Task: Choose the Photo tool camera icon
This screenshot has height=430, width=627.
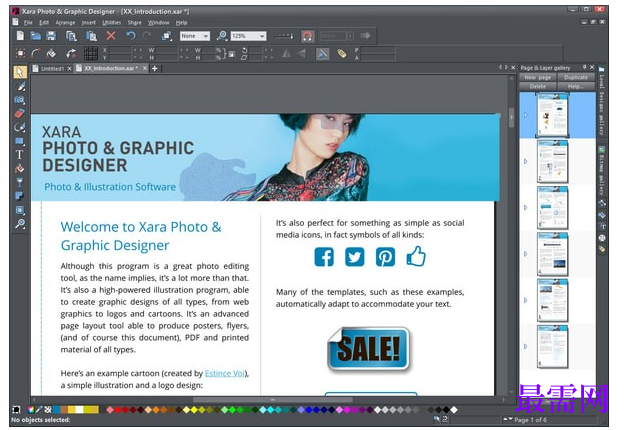Action: tap(20, 100)
